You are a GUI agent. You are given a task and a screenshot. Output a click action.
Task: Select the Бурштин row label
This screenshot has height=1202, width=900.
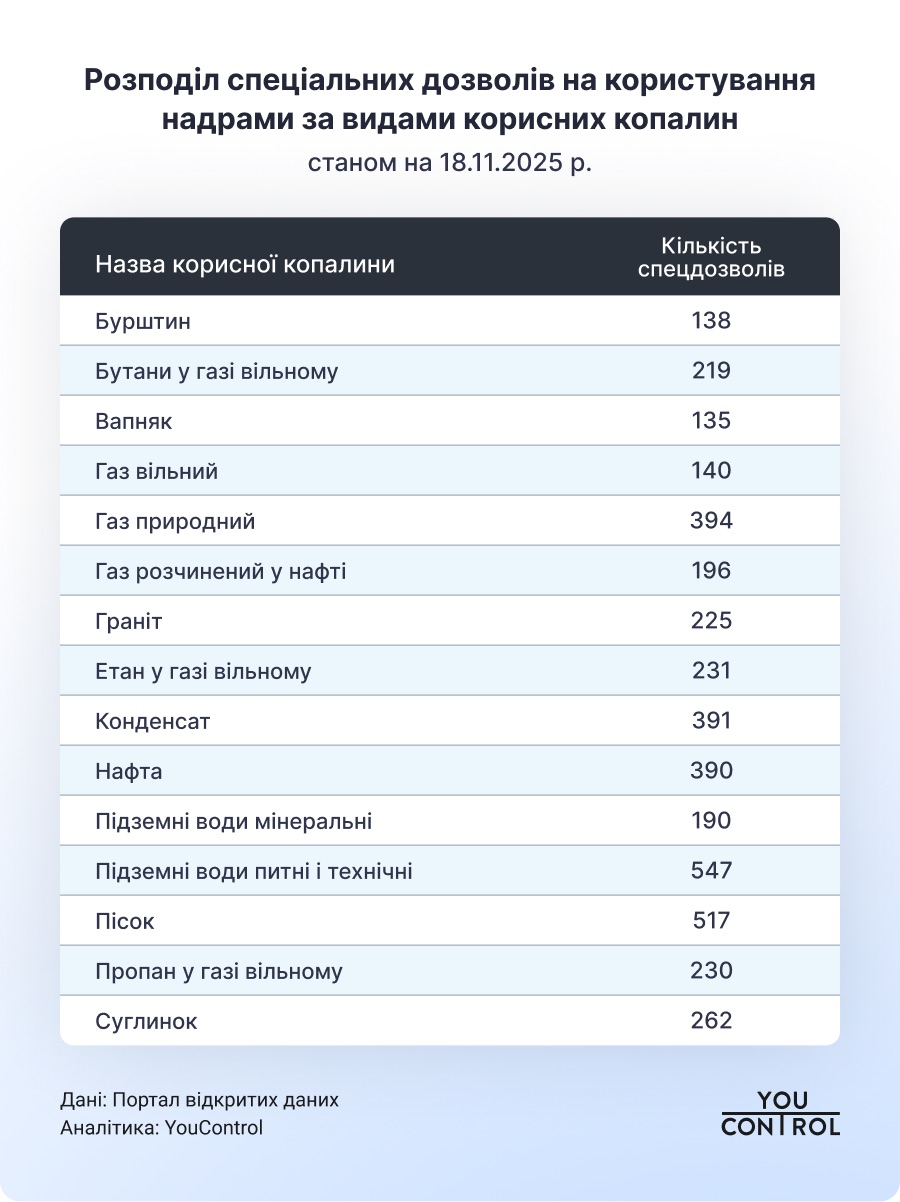(143, 322)
